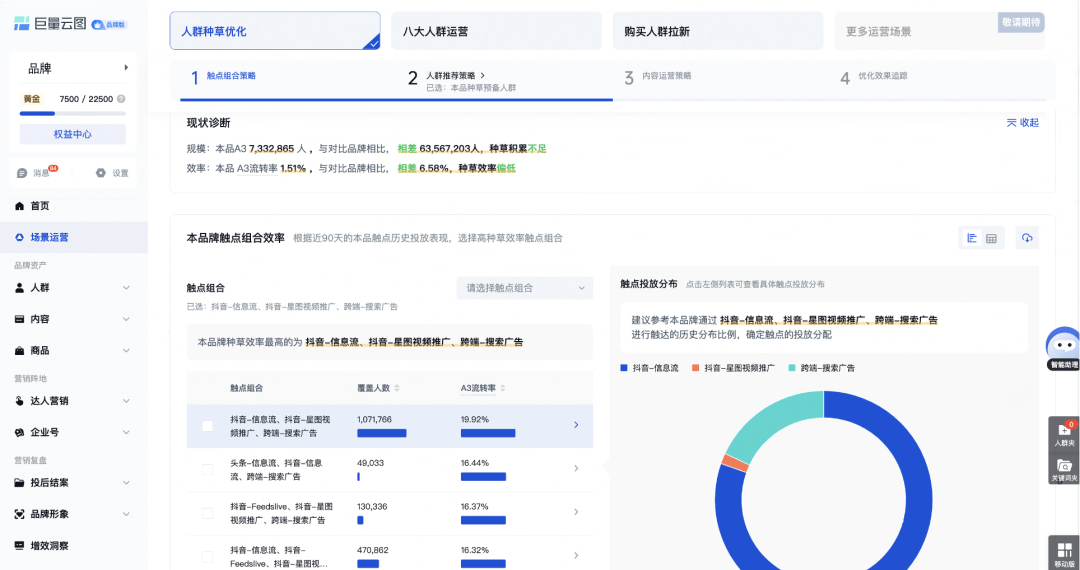Click the 企业号 sidebar icon
This screenshot has height=570, width=1080.
click(19, 432)
